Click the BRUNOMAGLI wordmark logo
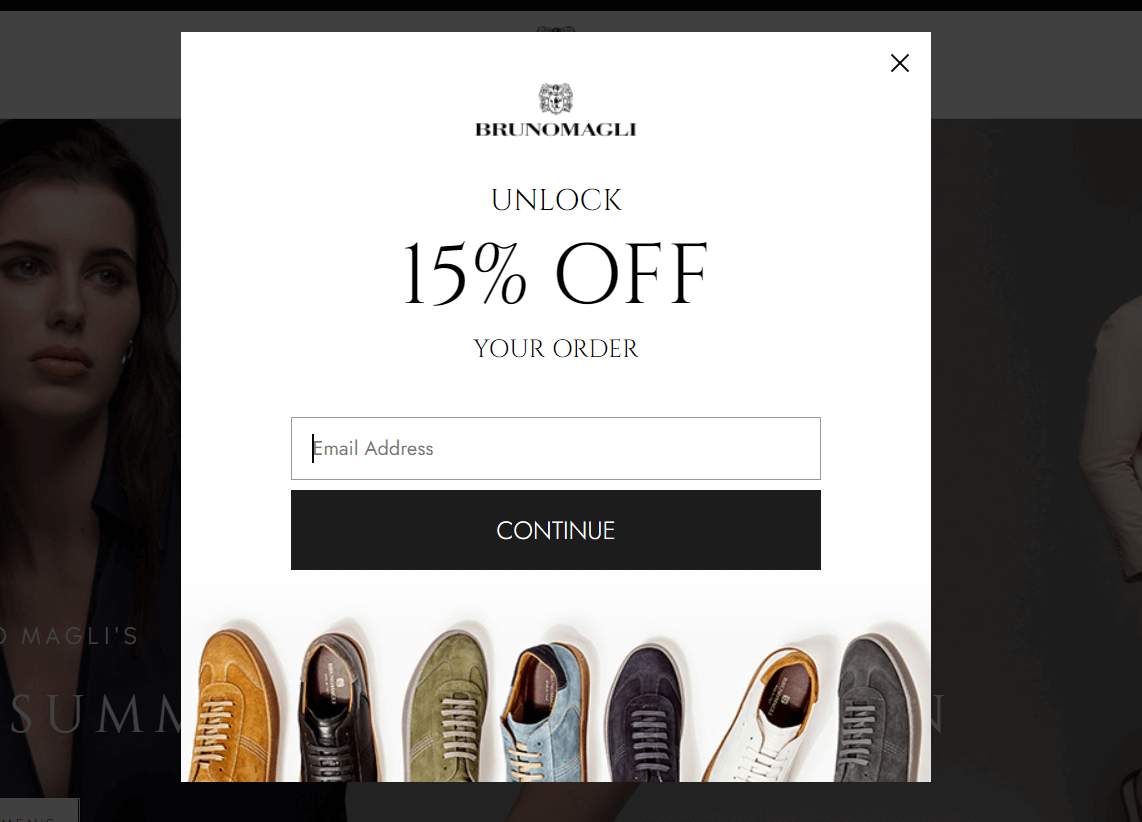Viewport: 1142px width, 822px height. tap(556, 130)
